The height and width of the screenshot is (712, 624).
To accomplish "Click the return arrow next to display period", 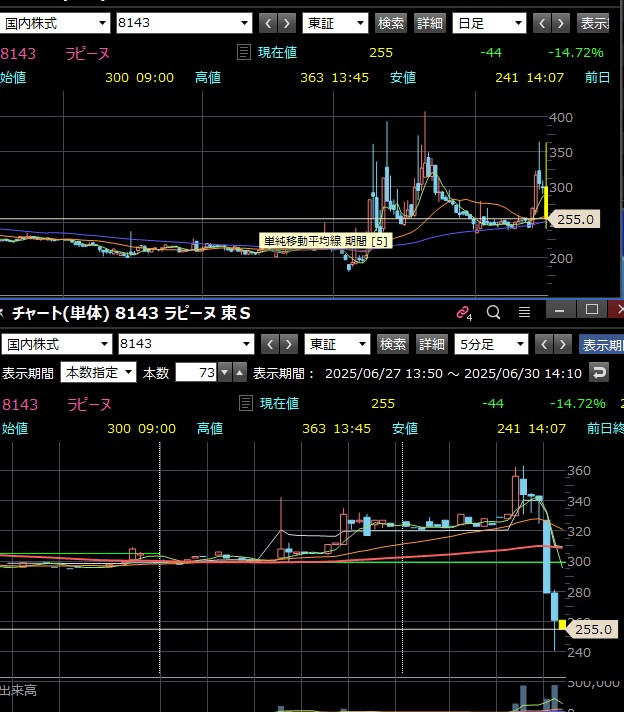I will [x=599, y=373].
